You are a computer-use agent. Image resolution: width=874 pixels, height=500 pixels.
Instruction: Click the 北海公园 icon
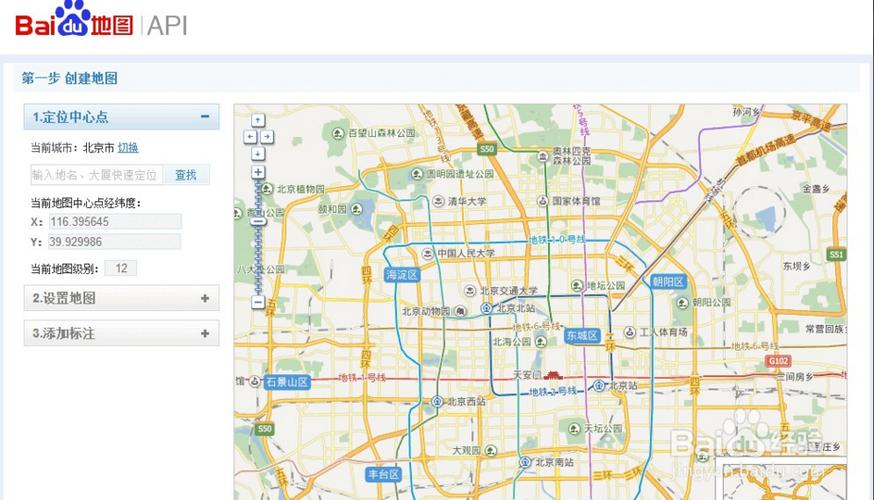point(541,342)
